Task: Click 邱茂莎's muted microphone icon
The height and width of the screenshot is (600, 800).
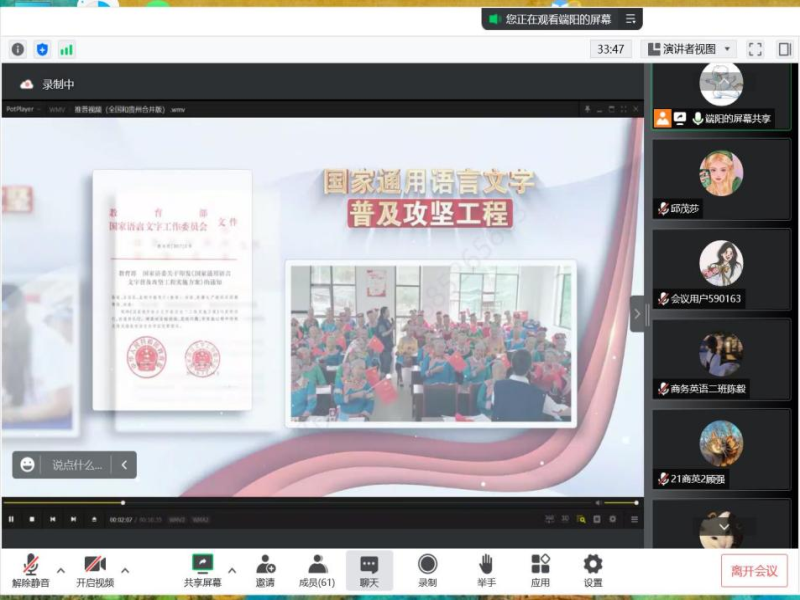Action: tap(663, 209)
